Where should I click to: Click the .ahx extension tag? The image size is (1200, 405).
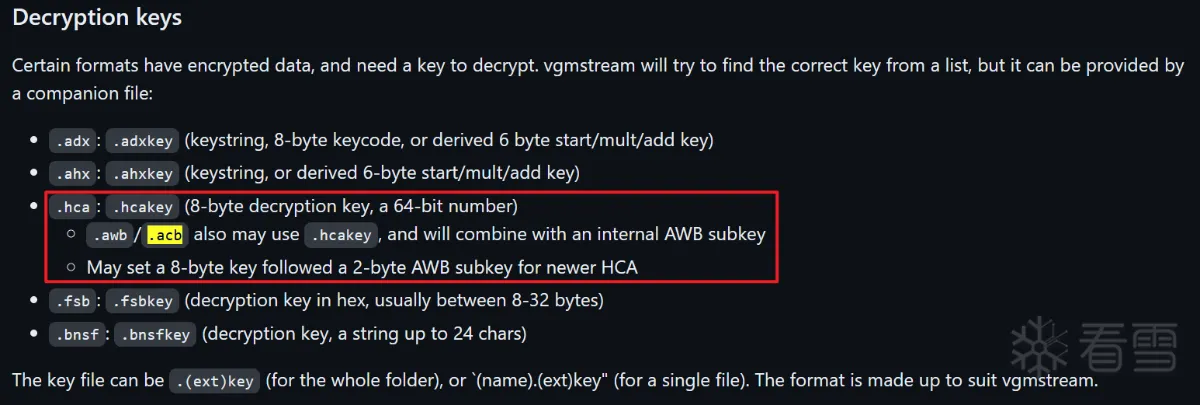click(x=75, y=173)
